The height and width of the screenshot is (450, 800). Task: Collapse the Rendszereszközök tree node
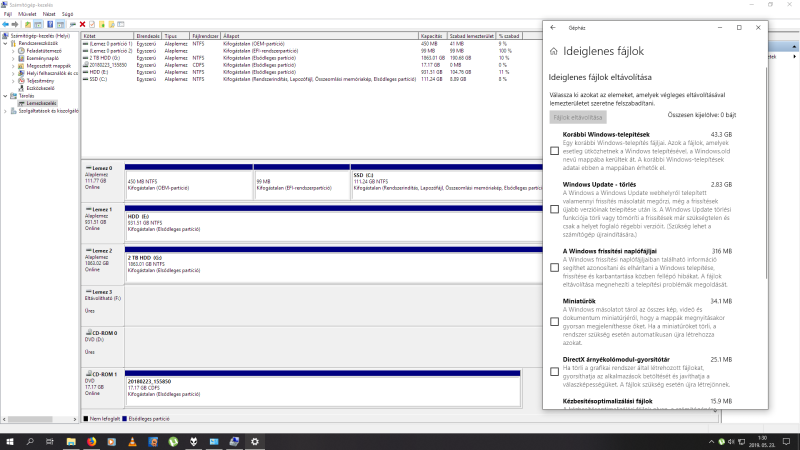coord(6,43)
